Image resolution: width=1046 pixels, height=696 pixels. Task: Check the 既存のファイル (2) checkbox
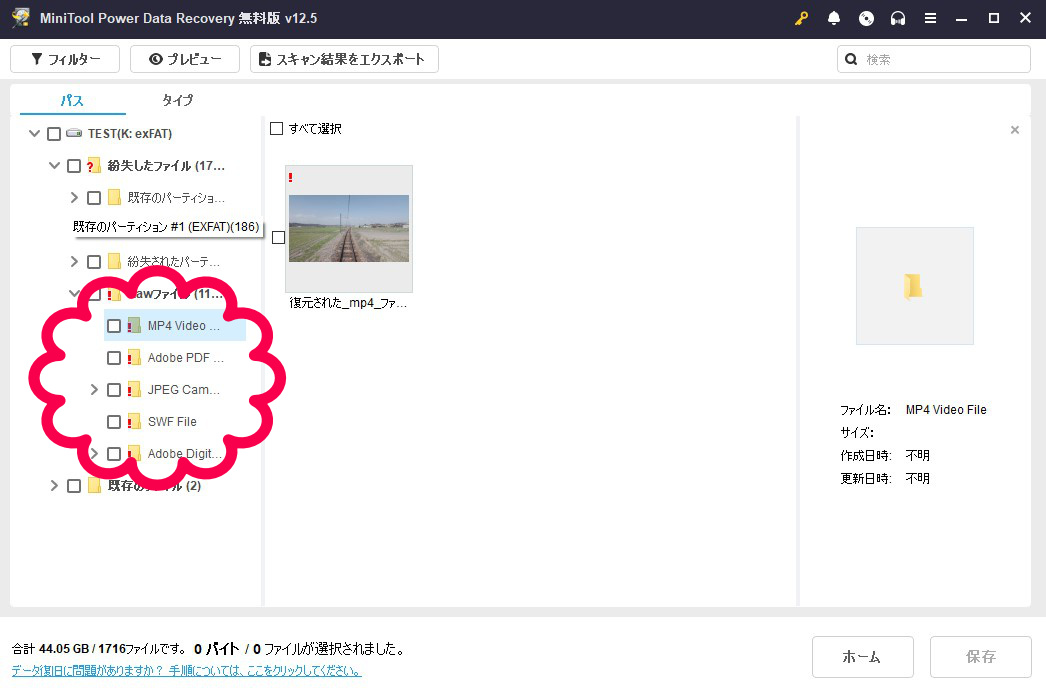click(74, 486)
